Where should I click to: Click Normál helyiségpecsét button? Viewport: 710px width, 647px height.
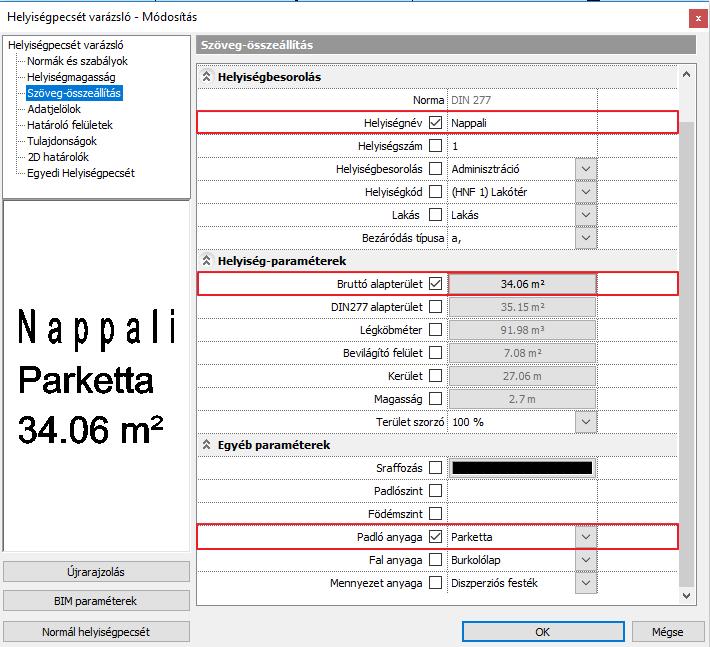pyautogui.click(x=96, y=631)
